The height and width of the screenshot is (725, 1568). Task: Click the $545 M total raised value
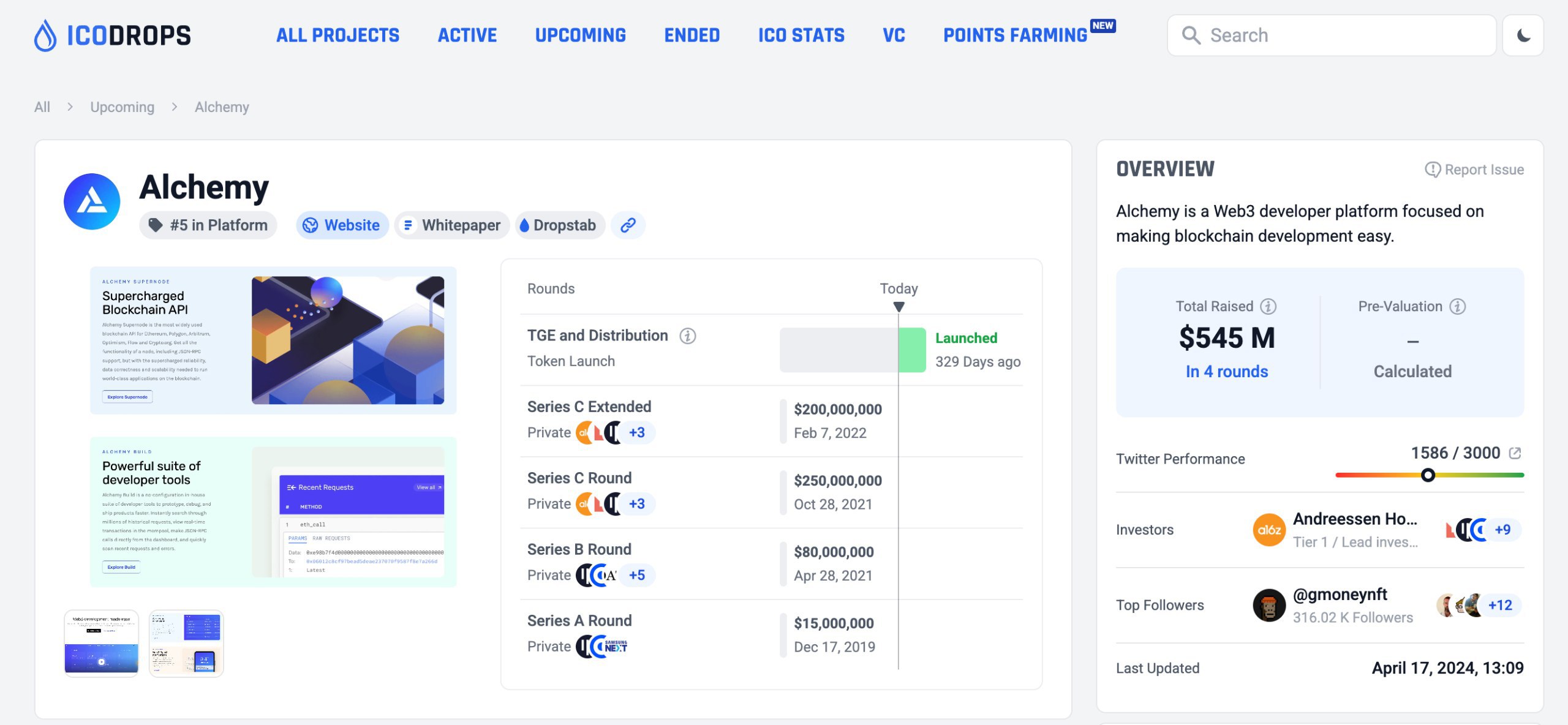[1226, 338]
